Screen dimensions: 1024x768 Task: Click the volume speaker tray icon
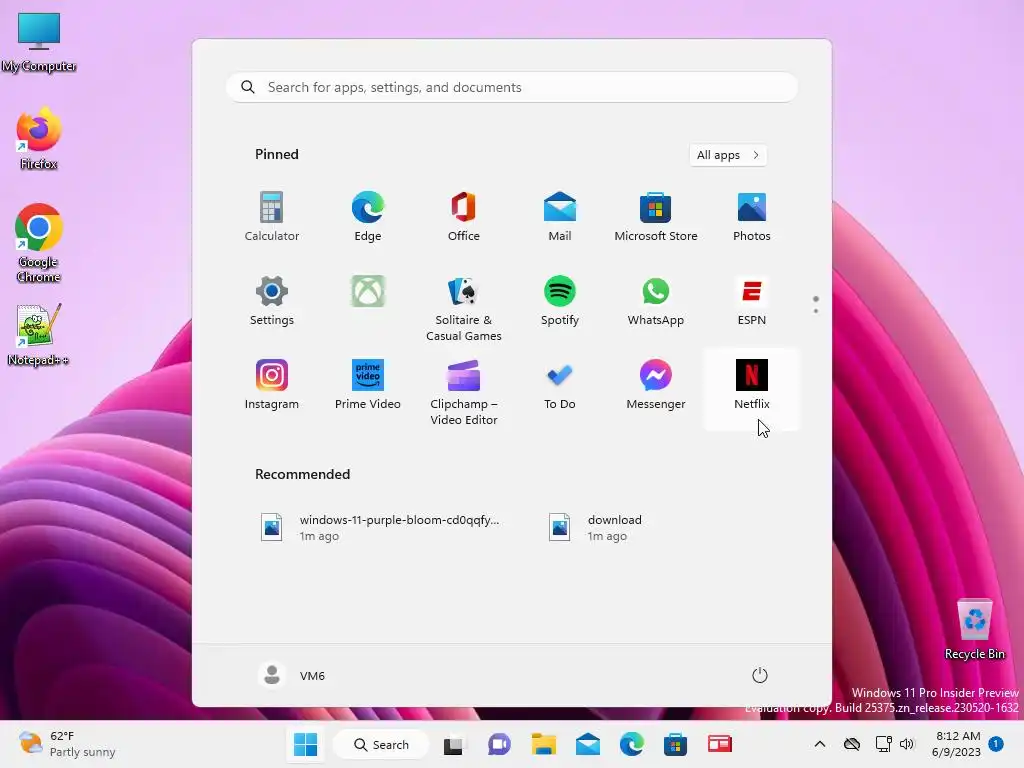[906, 744]
